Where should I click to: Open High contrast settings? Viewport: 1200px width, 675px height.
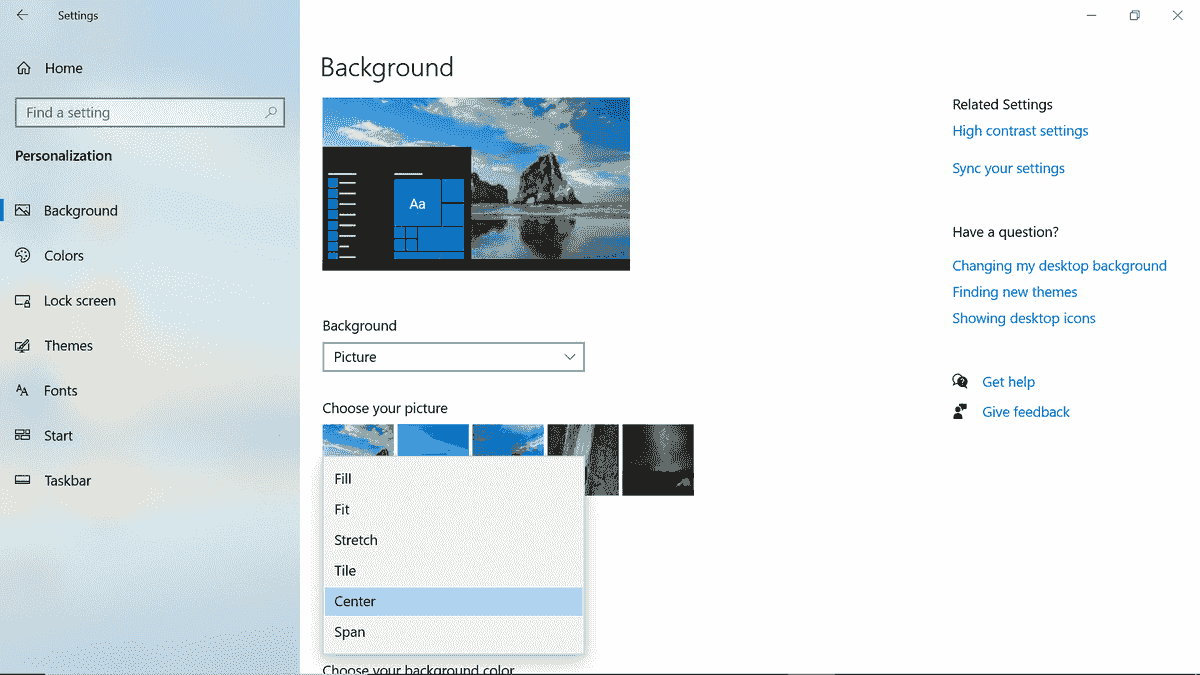click(x=1020, y=130)
